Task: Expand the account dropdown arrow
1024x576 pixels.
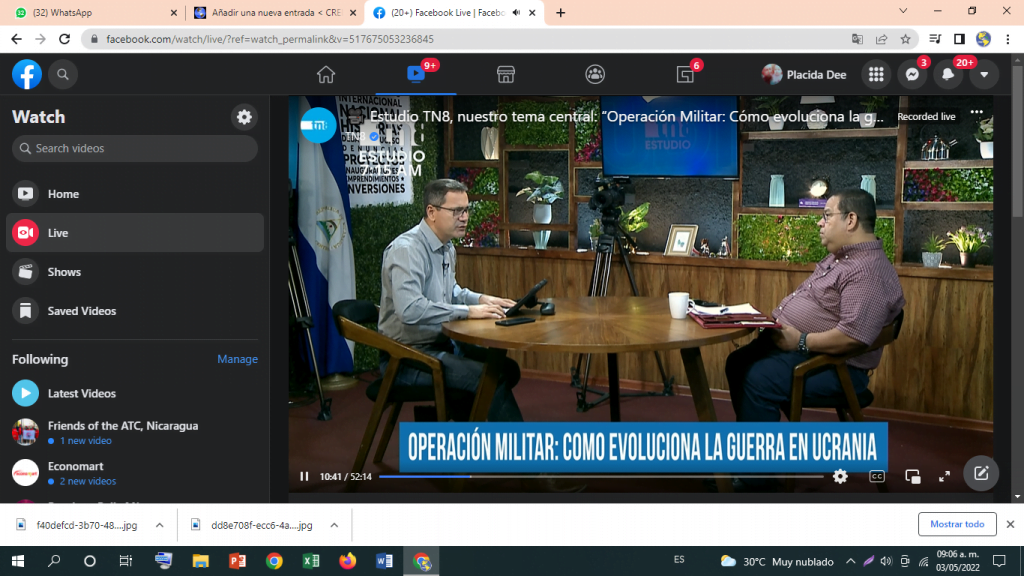Action: point(984,74)
